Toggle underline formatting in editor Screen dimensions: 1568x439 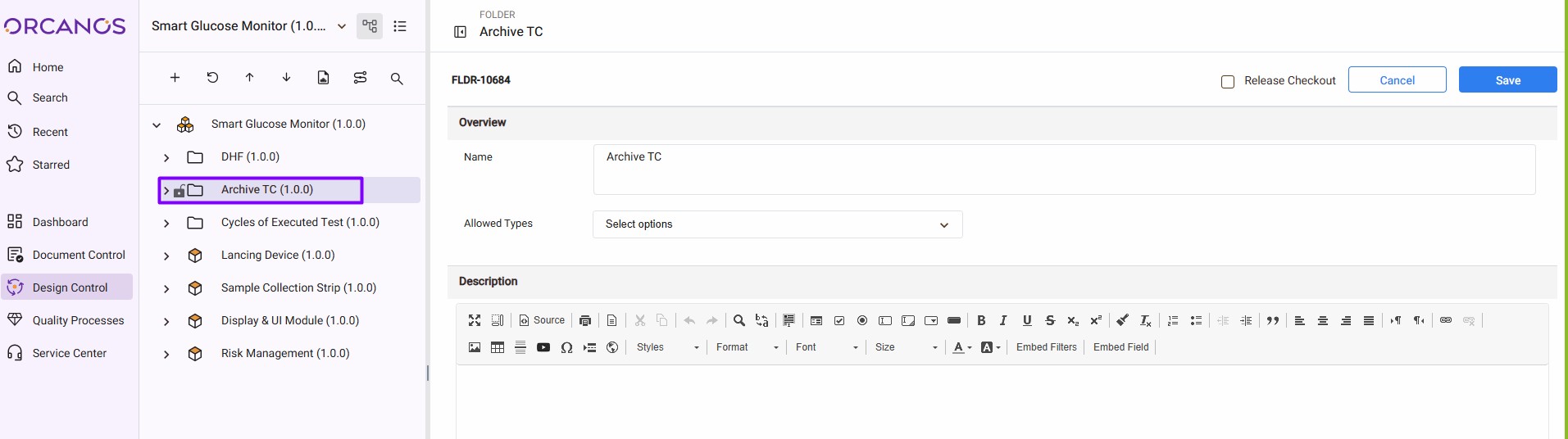1027,320
